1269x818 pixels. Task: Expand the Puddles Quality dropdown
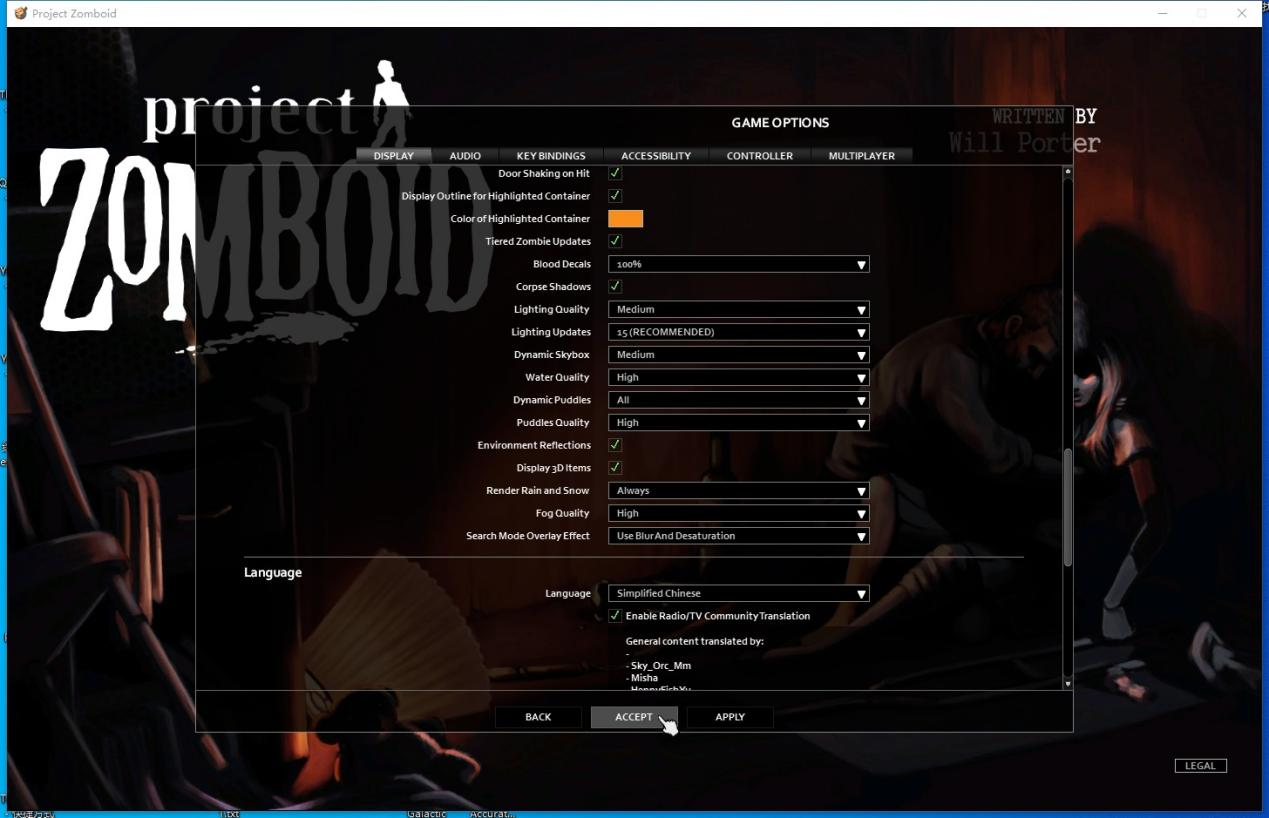point(739,423)
